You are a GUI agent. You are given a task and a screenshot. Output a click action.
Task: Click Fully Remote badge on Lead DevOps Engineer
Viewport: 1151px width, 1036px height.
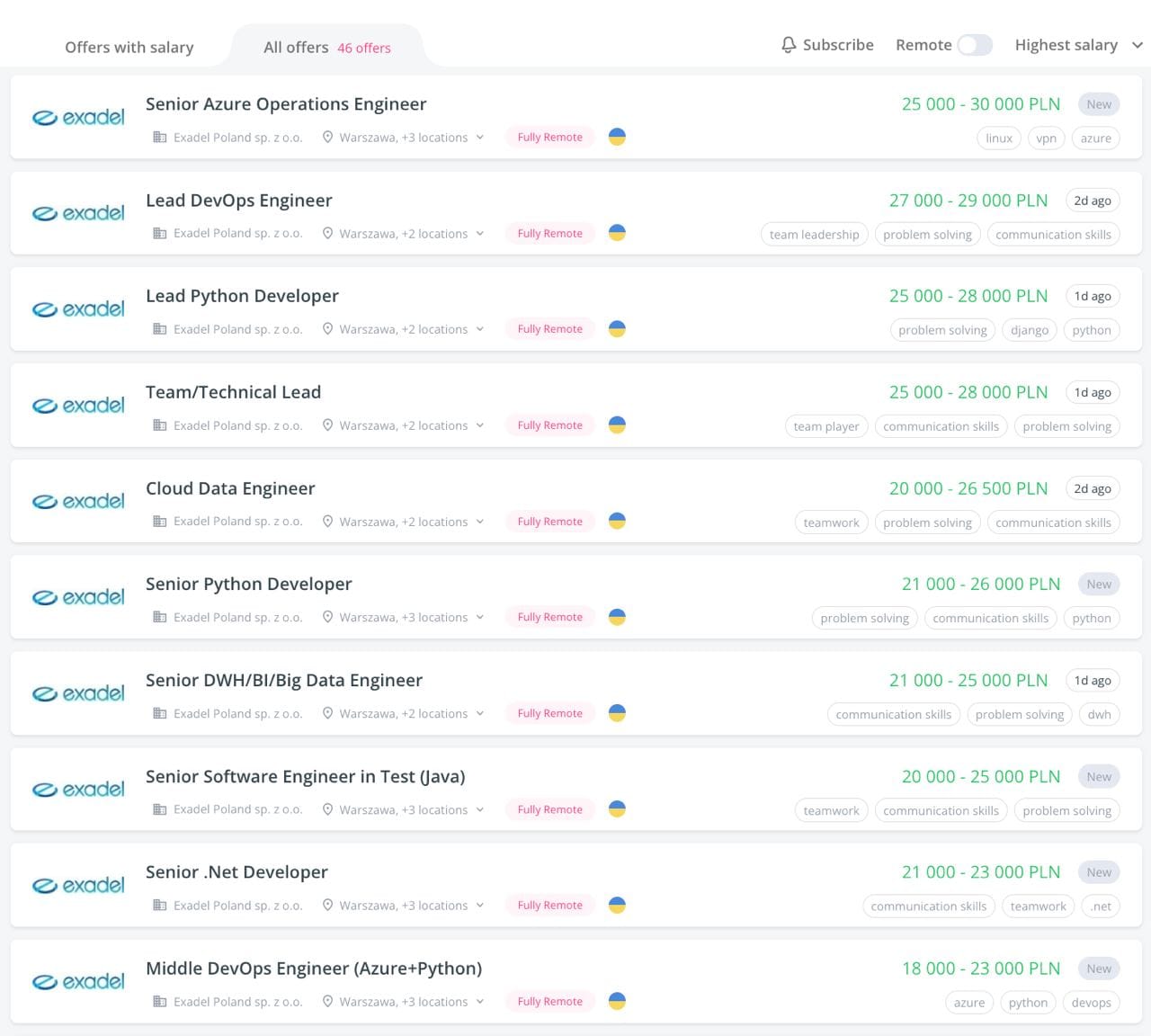550,233
